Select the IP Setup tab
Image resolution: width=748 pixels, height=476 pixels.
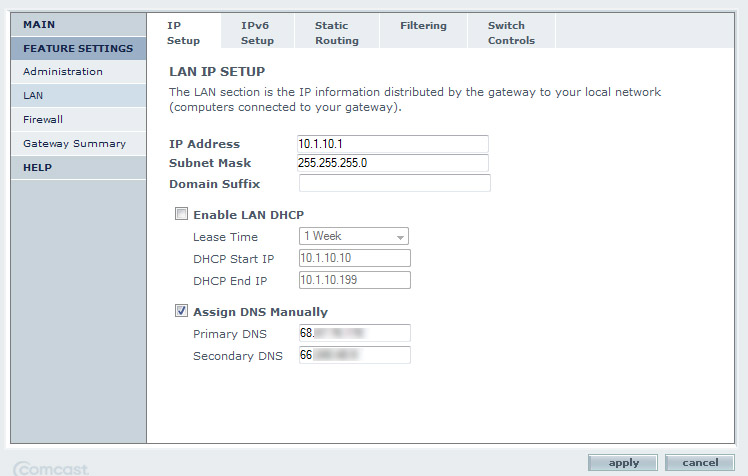click(x=184, y=32)
